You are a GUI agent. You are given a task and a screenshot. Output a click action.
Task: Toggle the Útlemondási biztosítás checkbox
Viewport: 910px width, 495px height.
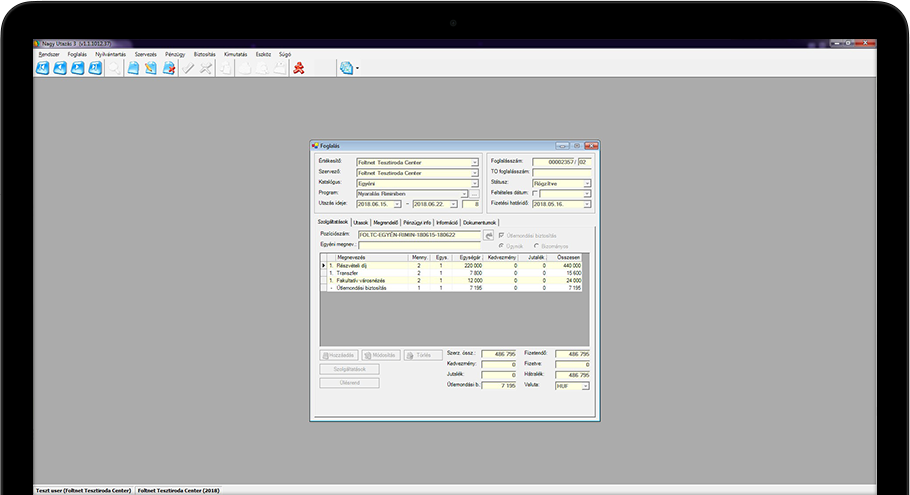(x=501, y=236)
